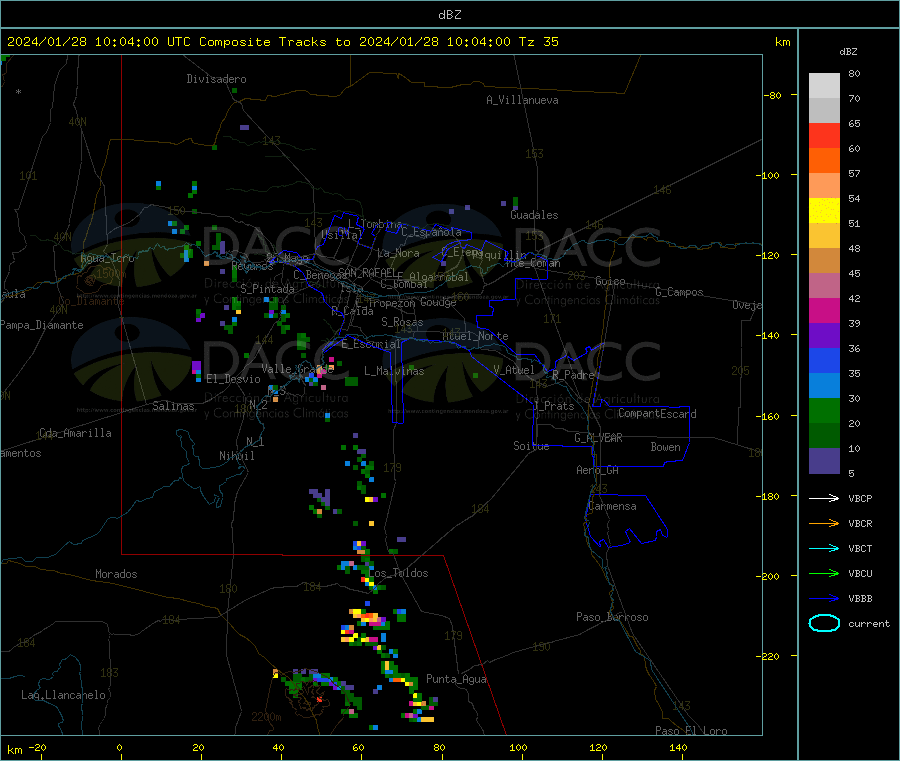Click the Cda_Amarilla place label
Screen dimensions: 900x761
[75, 433]
